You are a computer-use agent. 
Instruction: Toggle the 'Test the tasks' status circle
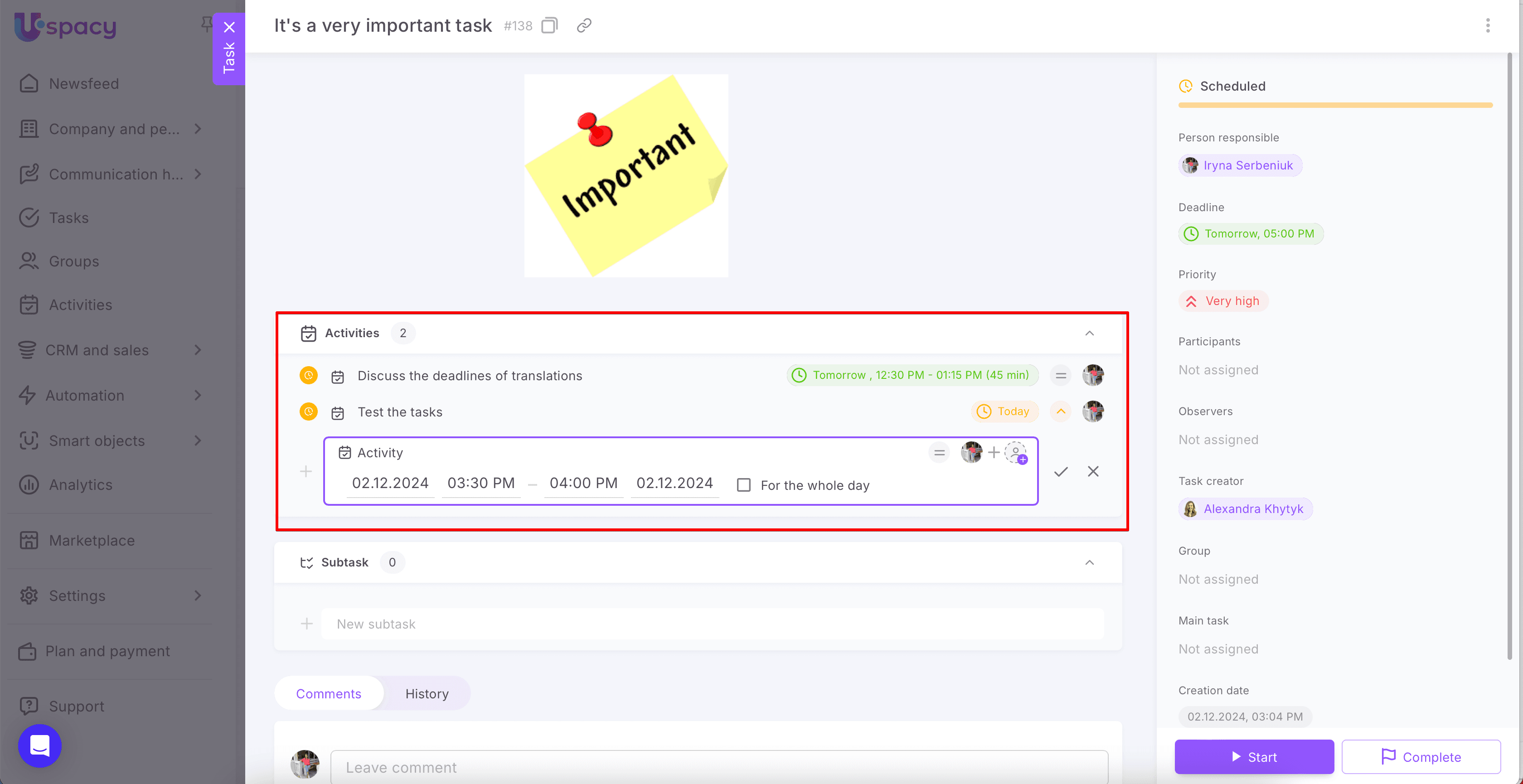pyautogui.click(x=308, y=411)
